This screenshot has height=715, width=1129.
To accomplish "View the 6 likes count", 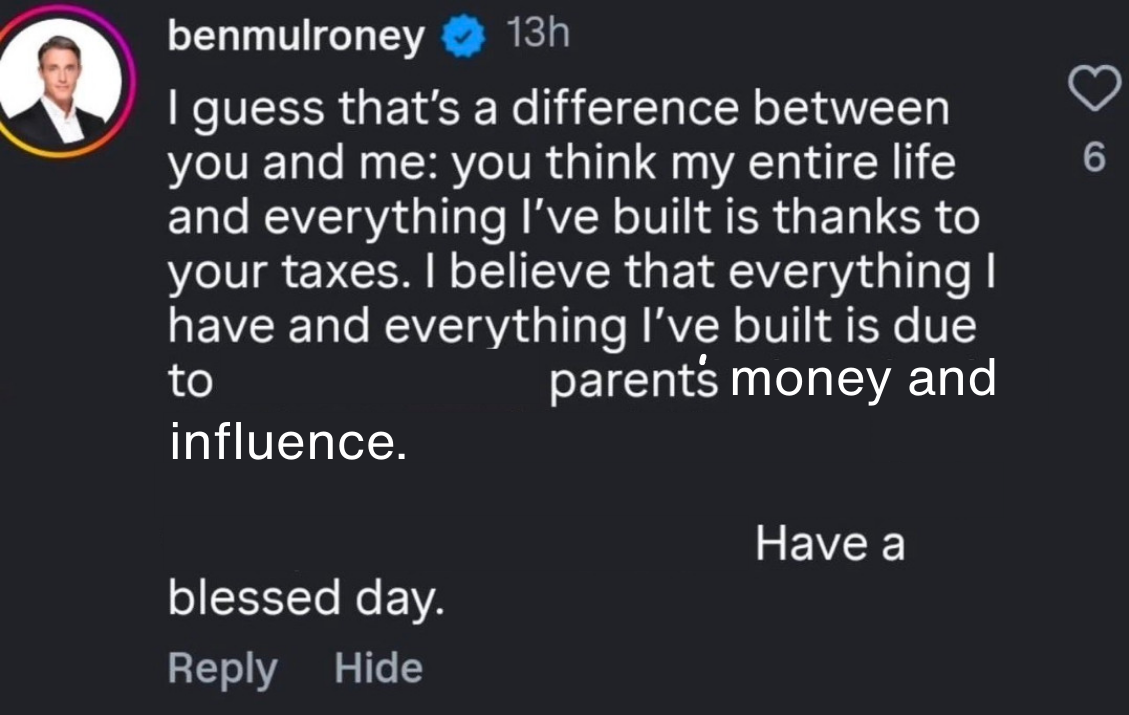I will (x=1094, y=158).
